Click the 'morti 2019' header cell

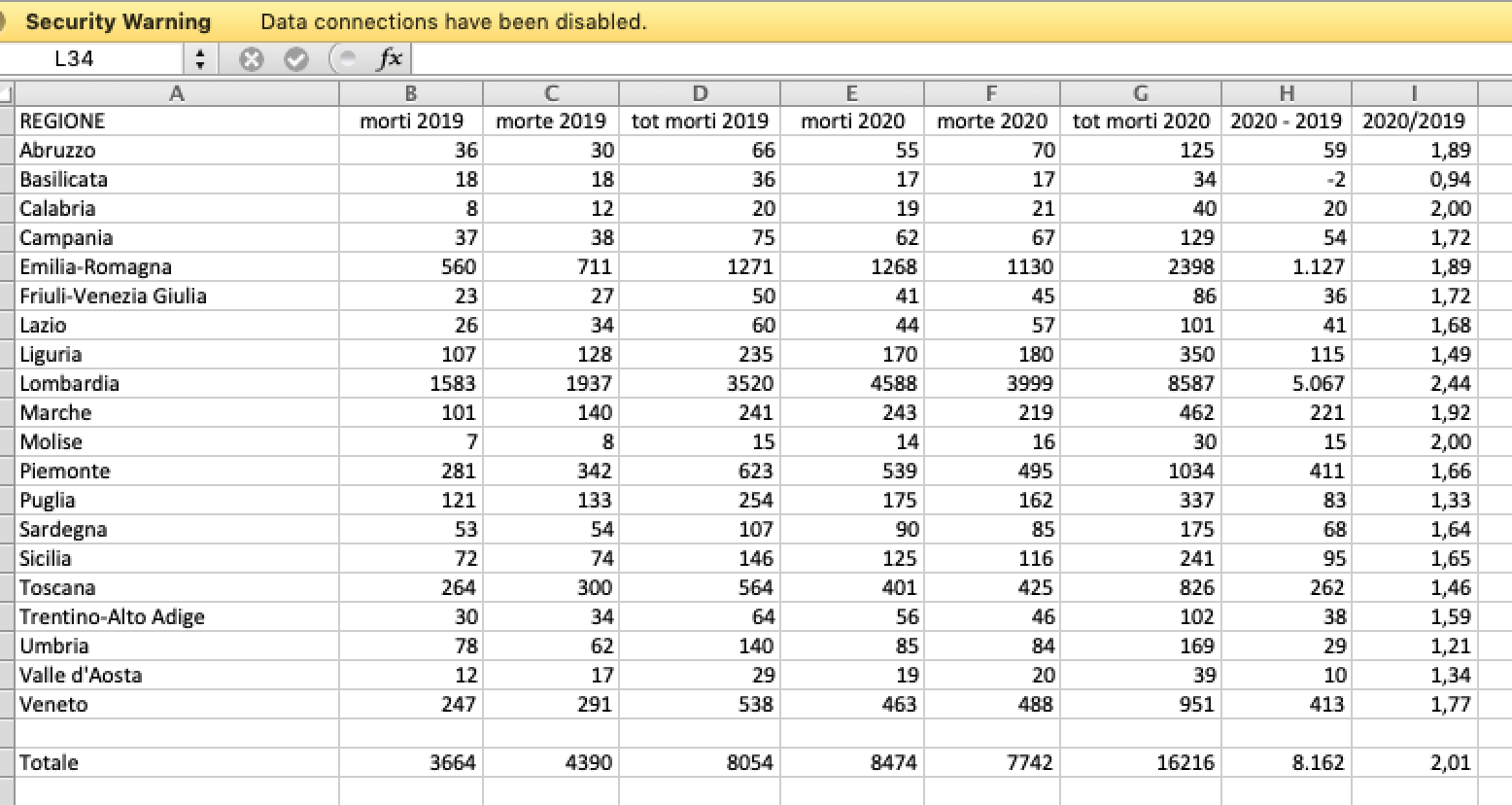[411, 121]
